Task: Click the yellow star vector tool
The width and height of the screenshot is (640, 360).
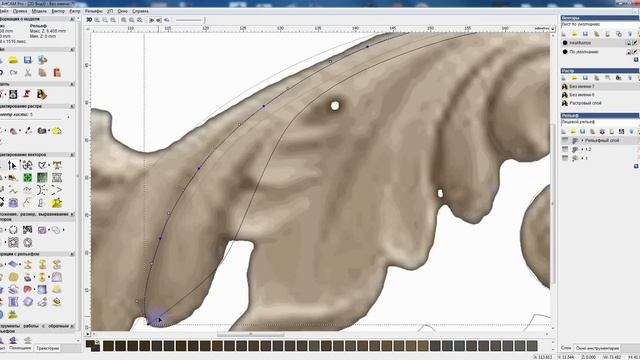Action: [57, 203]
